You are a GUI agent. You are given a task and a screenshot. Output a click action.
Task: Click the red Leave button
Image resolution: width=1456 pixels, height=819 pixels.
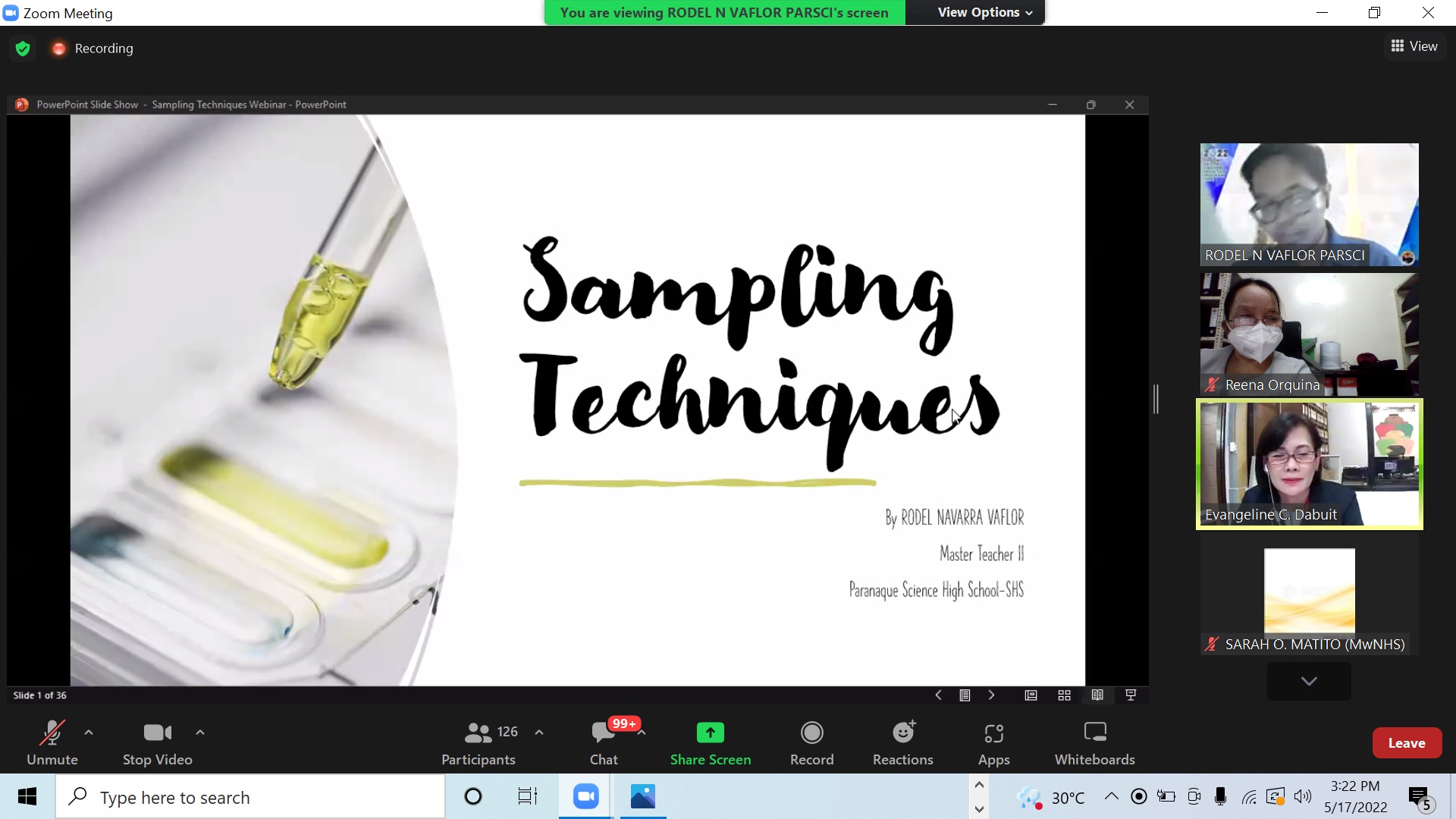pos(1406,743)
